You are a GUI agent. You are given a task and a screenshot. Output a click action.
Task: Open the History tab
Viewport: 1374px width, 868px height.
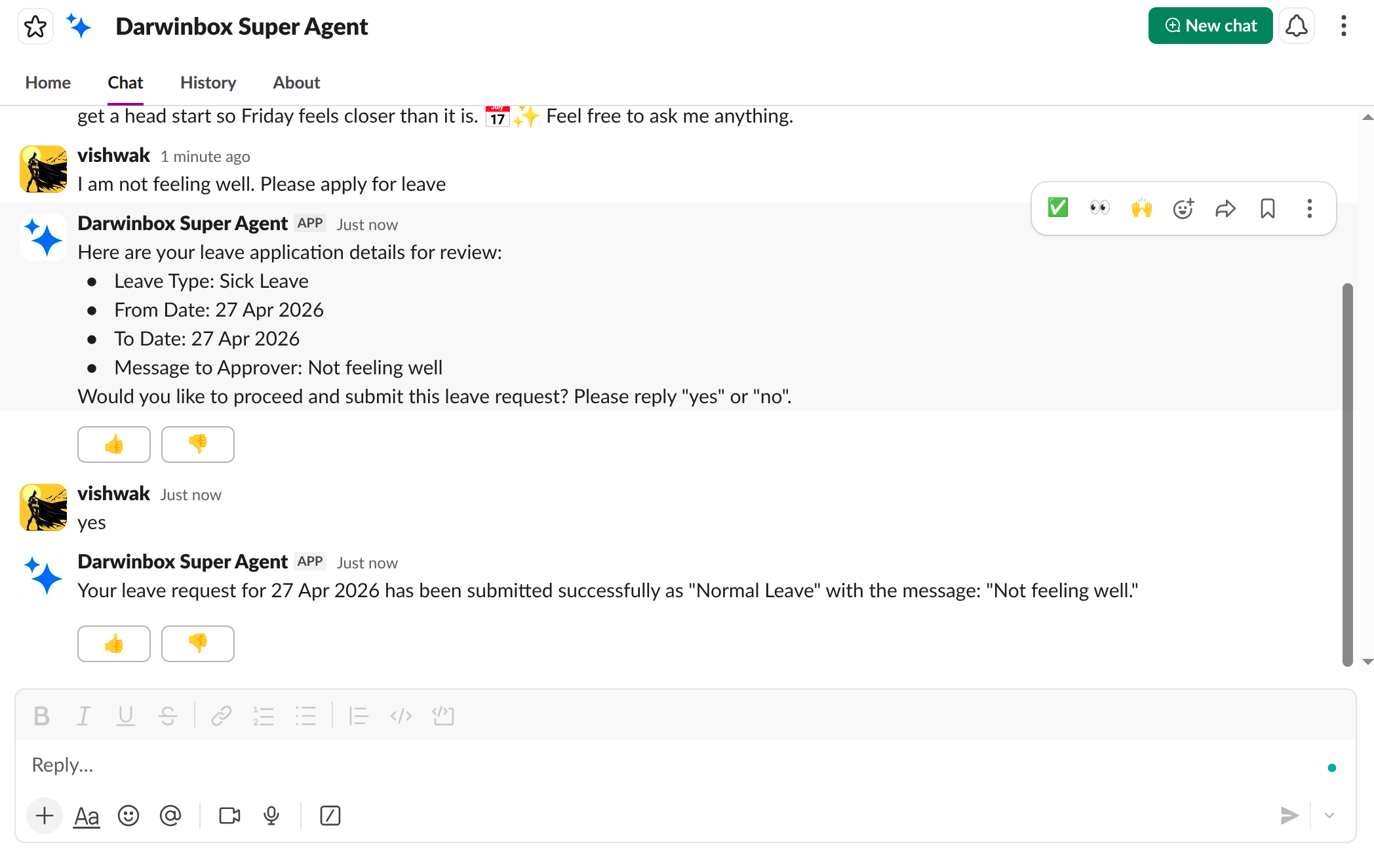(208, 83)
